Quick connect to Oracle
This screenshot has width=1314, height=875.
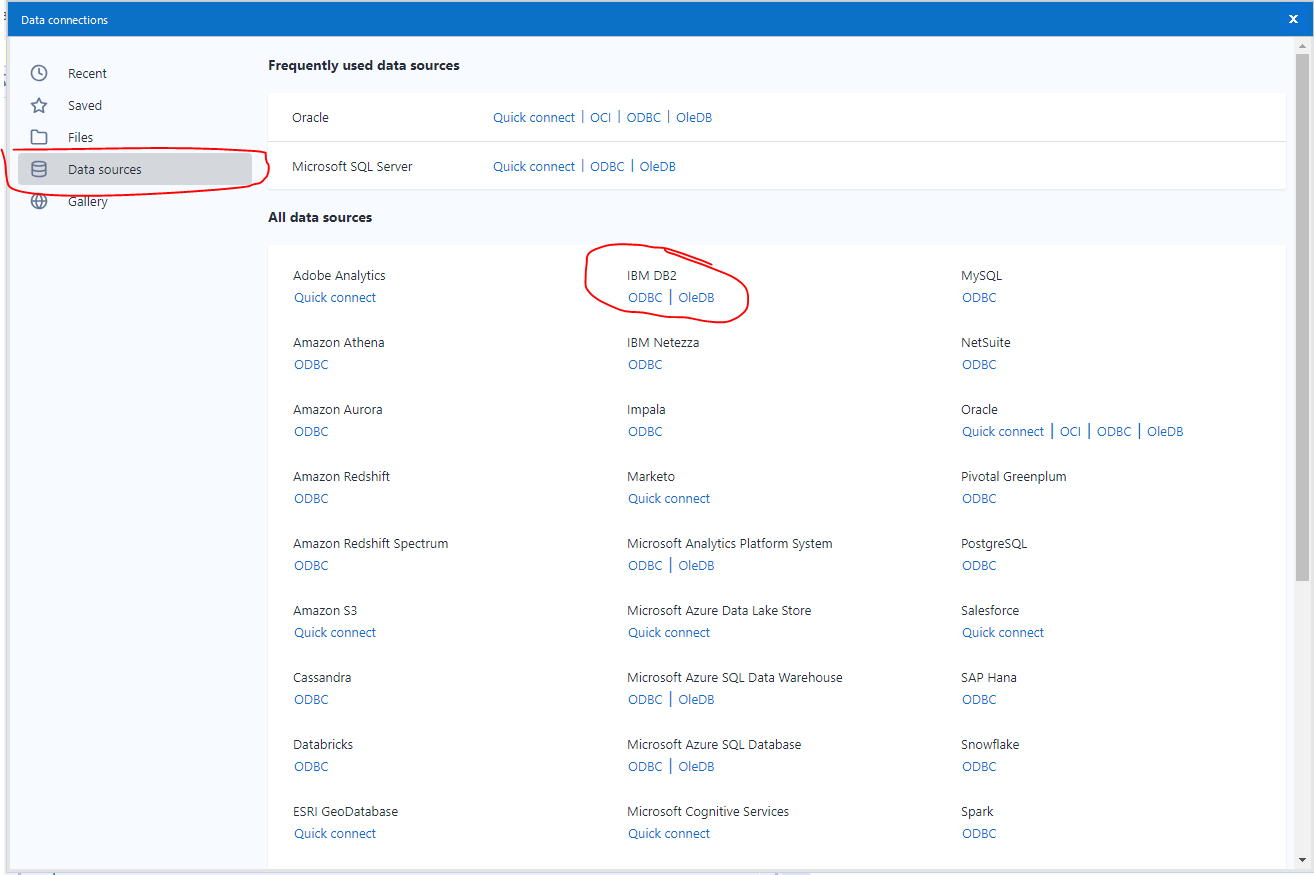coord(534,117)
